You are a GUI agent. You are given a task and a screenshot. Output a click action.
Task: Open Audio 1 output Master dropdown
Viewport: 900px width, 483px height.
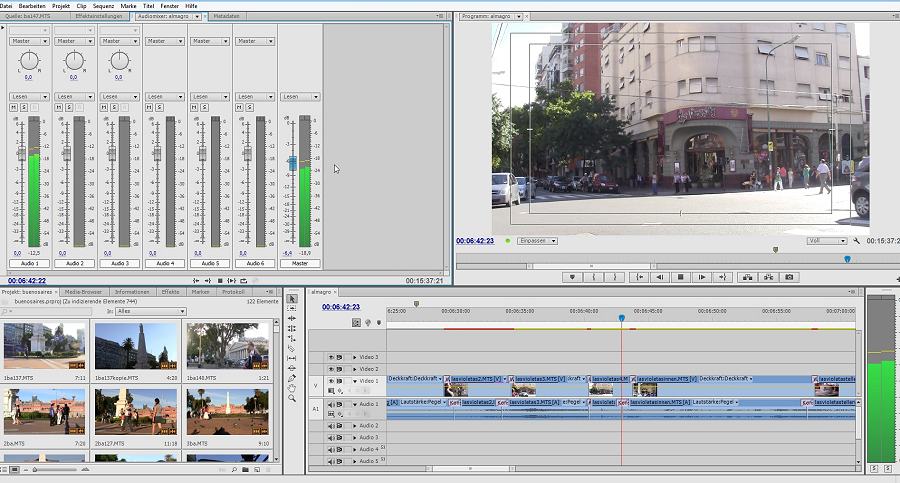pyautogui.click(x=29, y=41)
